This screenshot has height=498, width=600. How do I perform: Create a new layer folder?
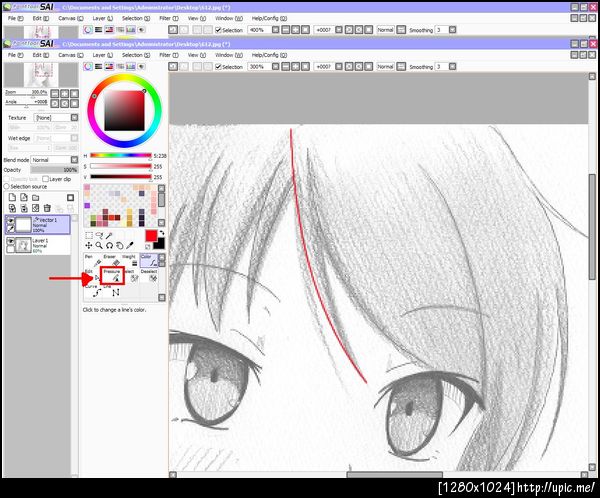[x=36, y=197]
